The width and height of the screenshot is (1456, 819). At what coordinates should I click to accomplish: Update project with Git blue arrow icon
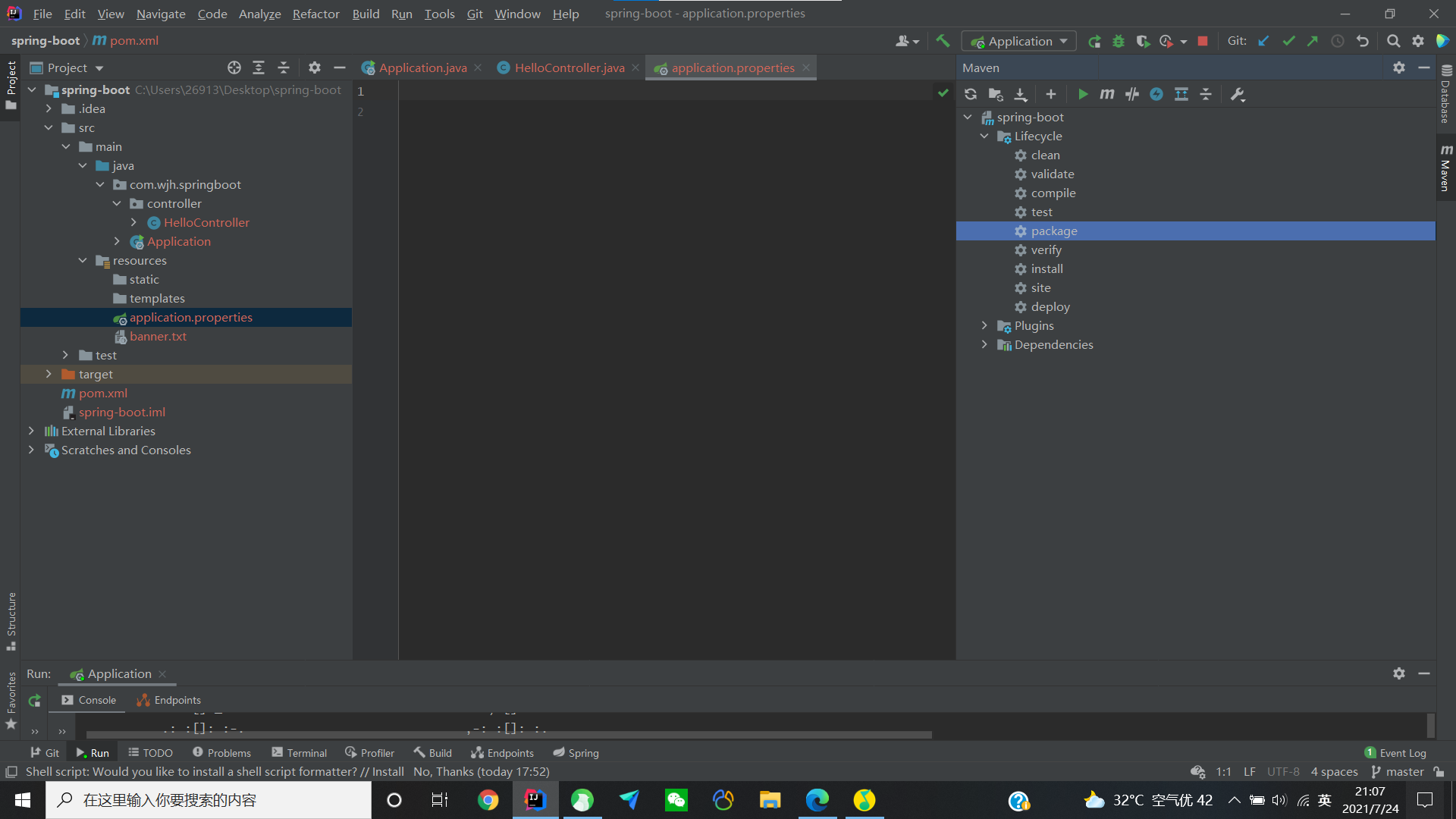pyautogui.click(x=1263, y=41)
